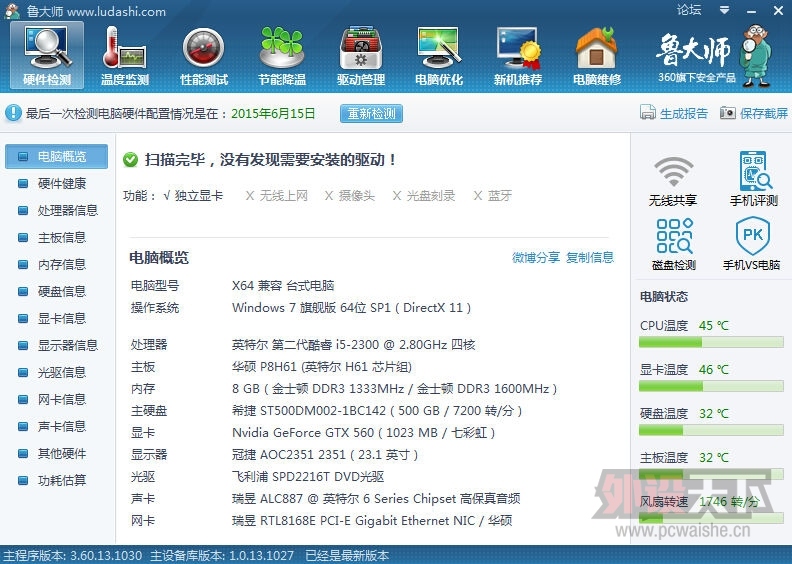Open the 论坛 forum link
Screen dimensions: 792x564
689,10
